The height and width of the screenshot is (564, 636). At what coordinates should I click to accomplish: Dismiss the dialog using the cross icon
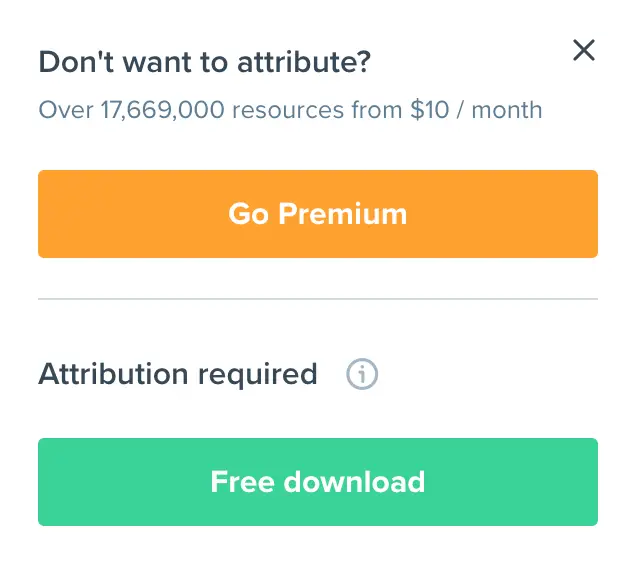point(584,50)
